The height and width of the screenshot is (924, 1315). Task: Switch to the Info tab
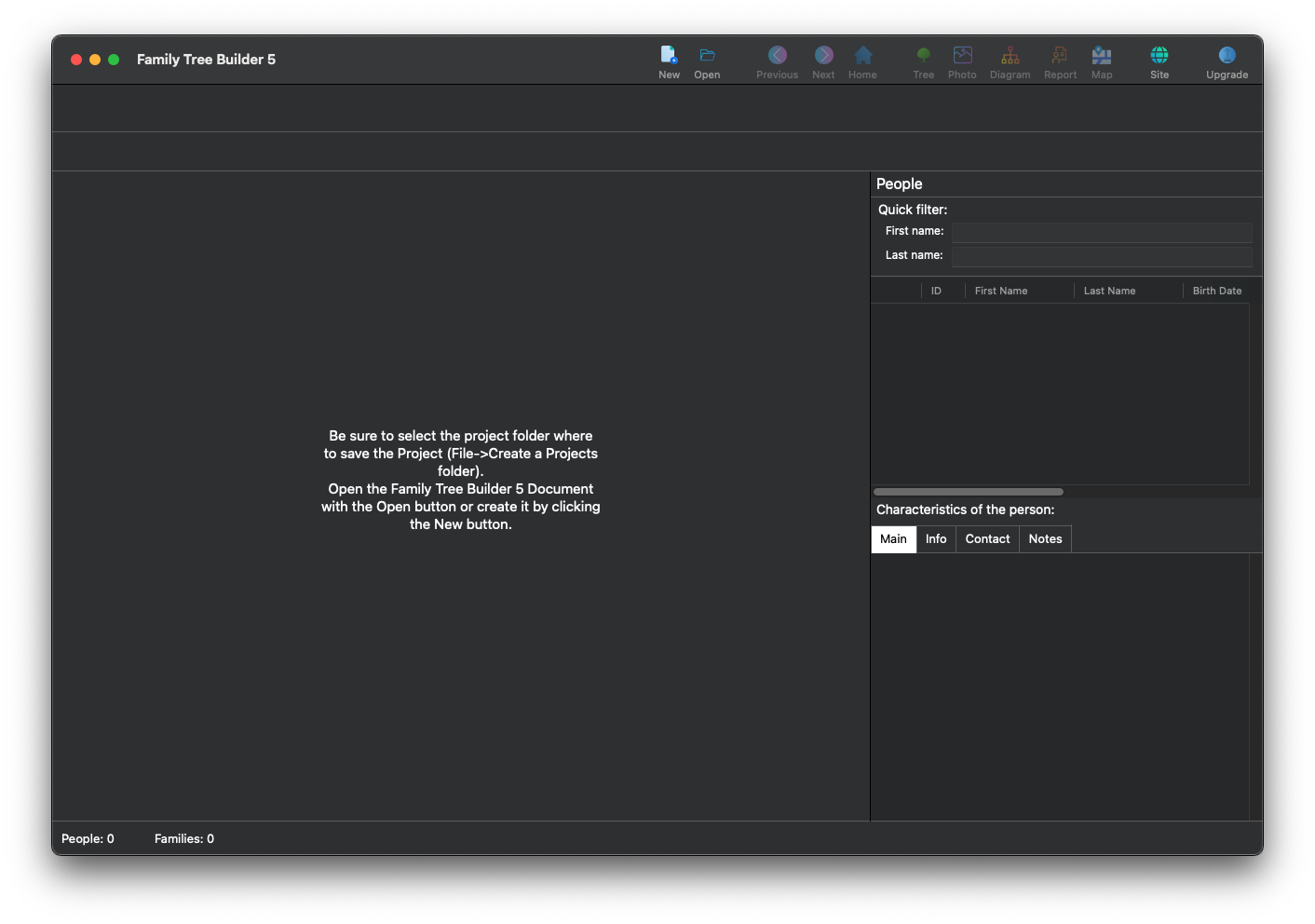click(936, 539)
